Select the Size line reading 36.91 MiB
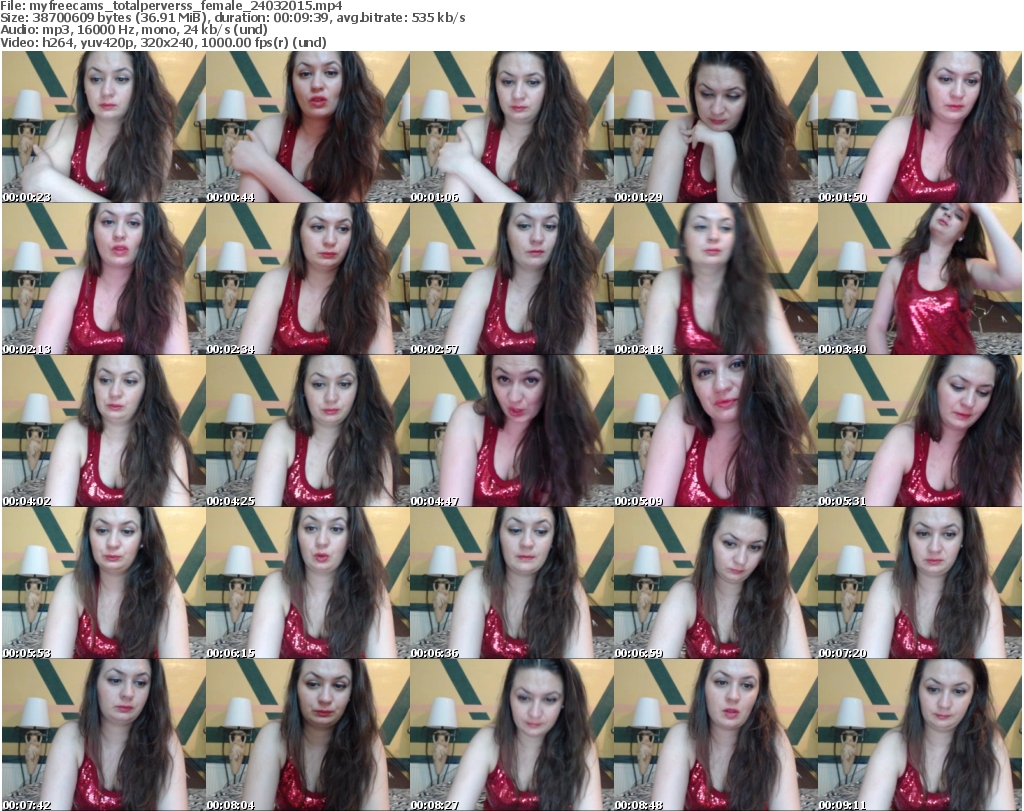1024x811 pixels. [233, 18]
